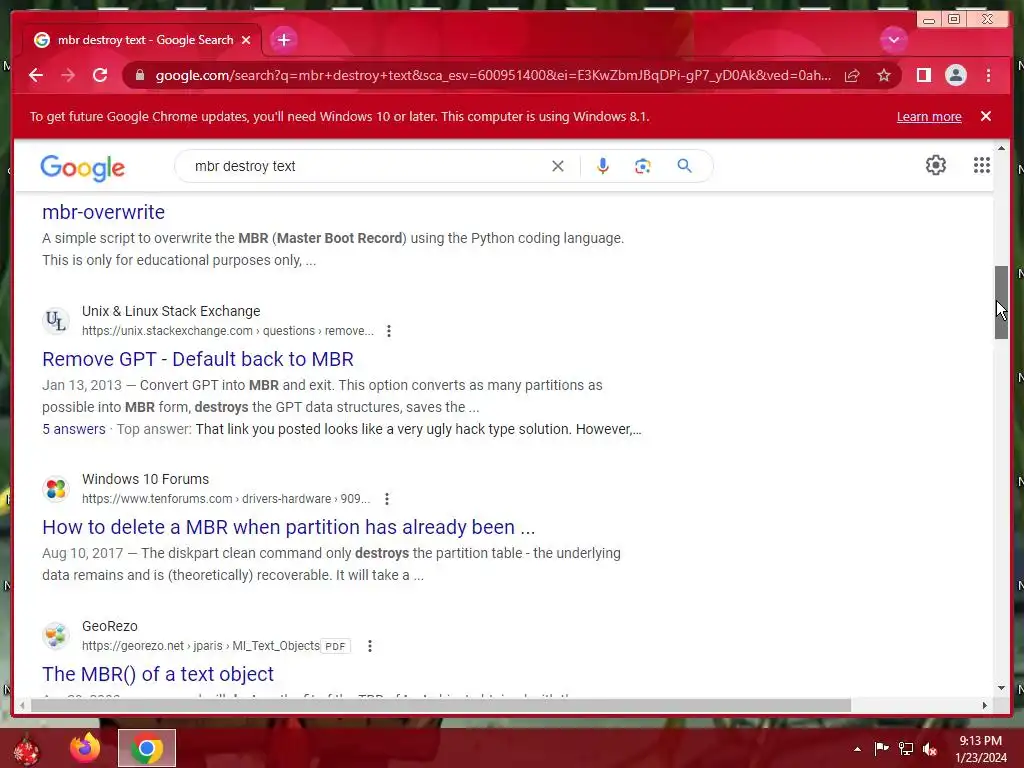
Task: Click the georezo.net URL text
Action: point(200,646)
